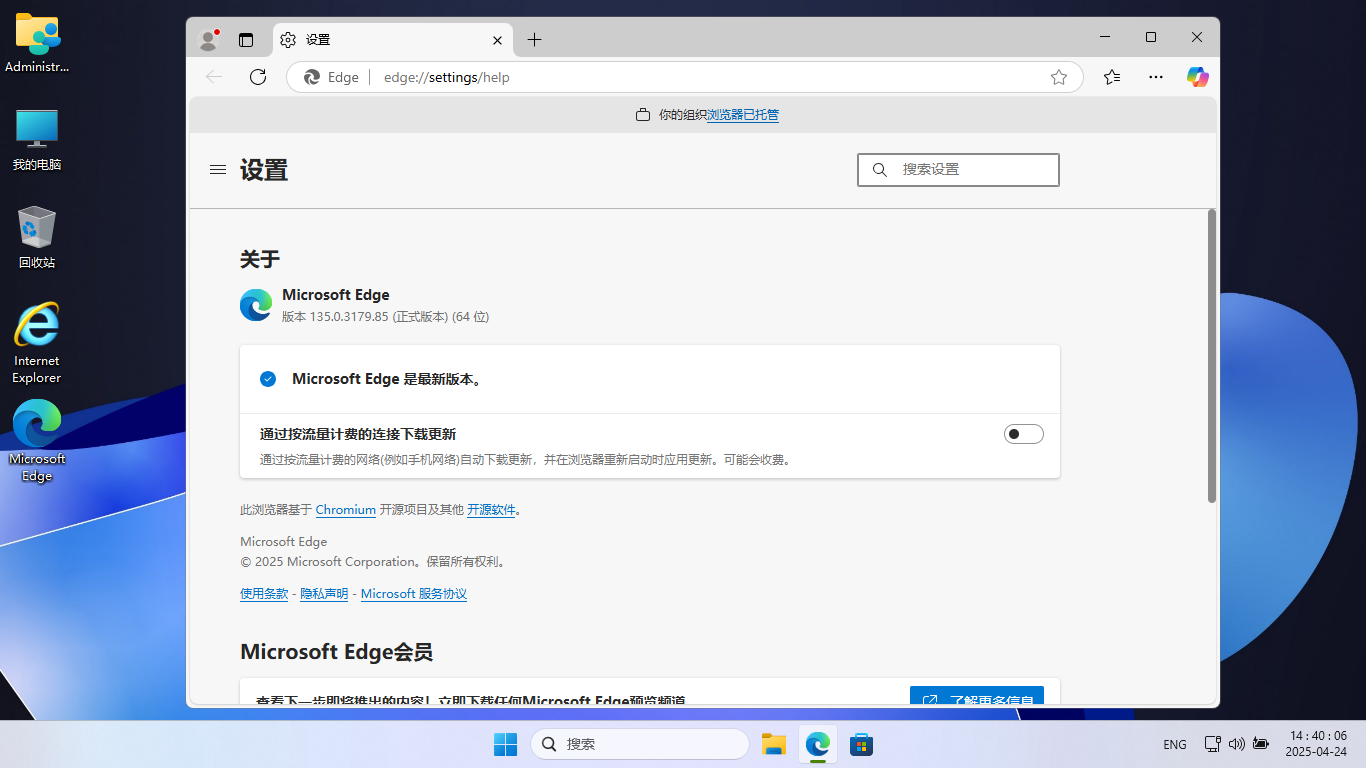1366x768 pixels.
Task: Open the Chromium link
Action: 346,510
